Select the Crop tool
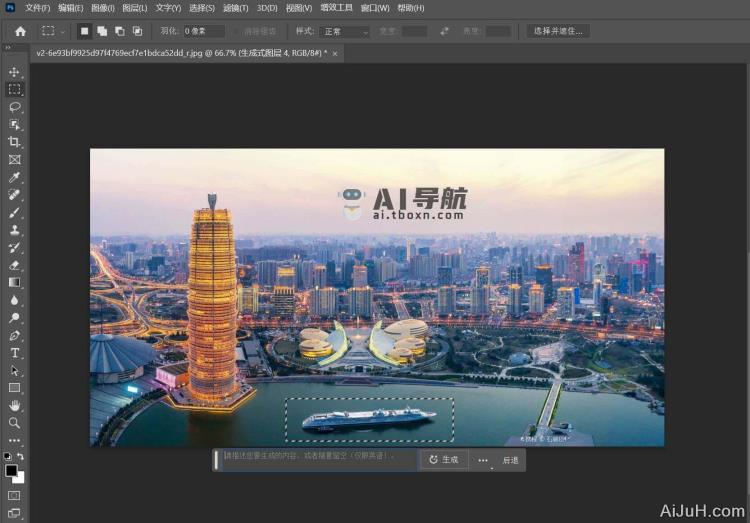 [x=14, y=142]
